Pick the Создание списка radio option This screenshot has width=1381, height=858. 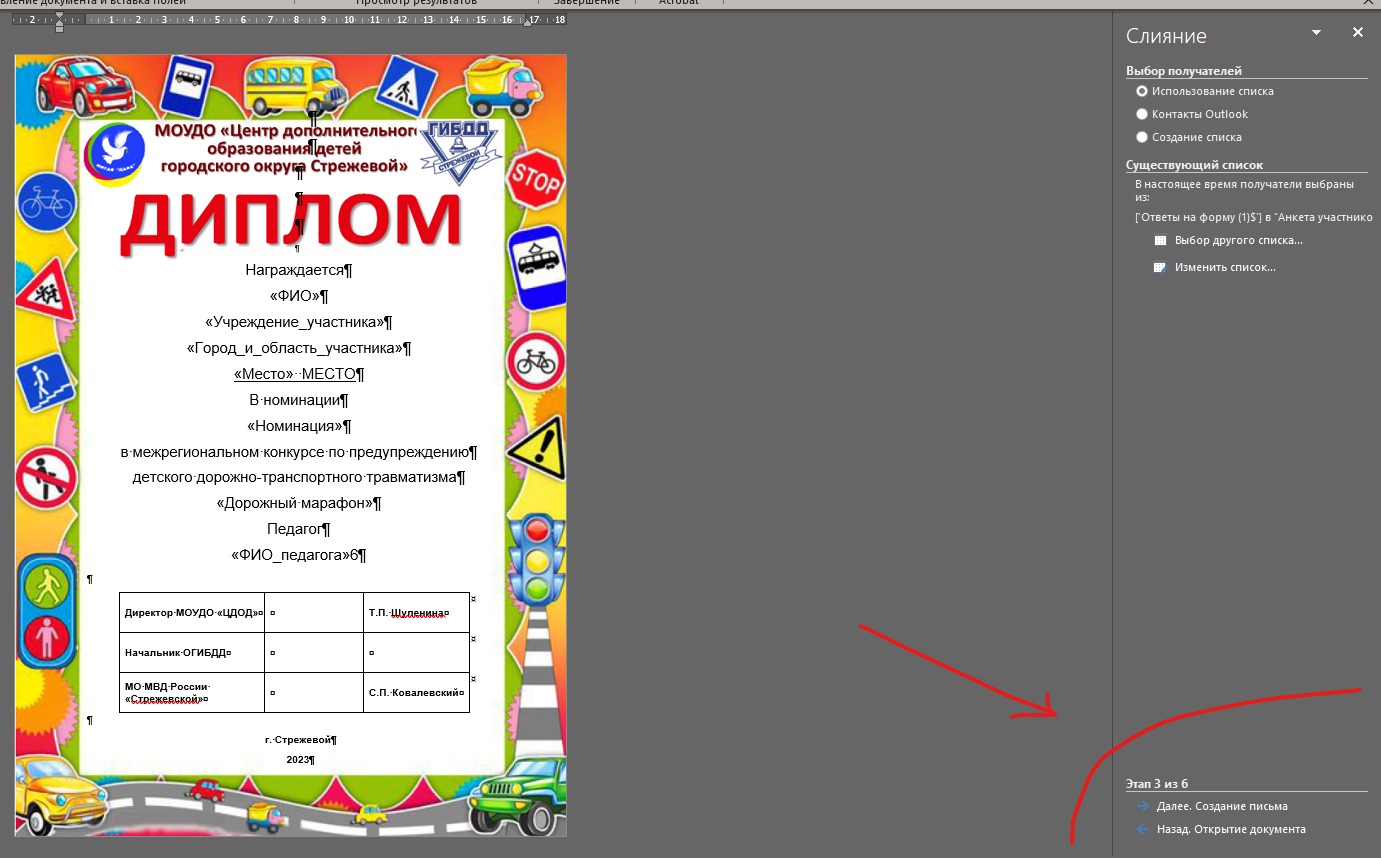point(1142,137)
